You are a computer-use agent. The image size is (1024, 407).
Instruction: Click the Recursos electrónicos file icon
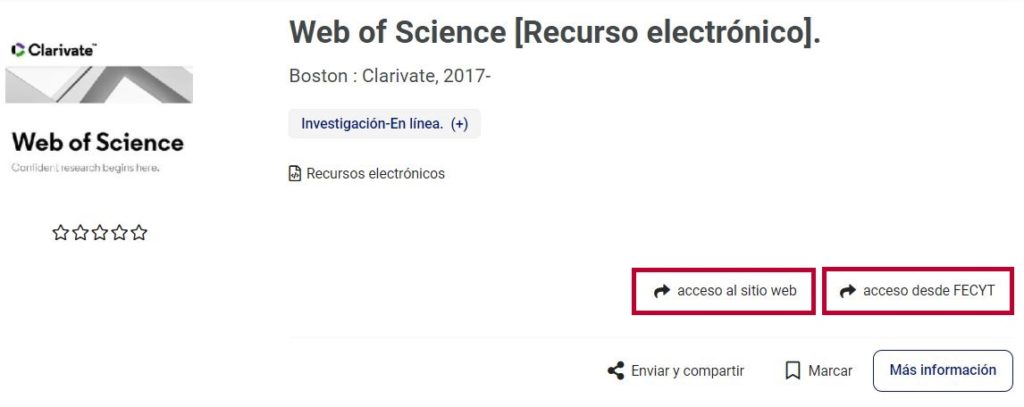click(295, 174)
